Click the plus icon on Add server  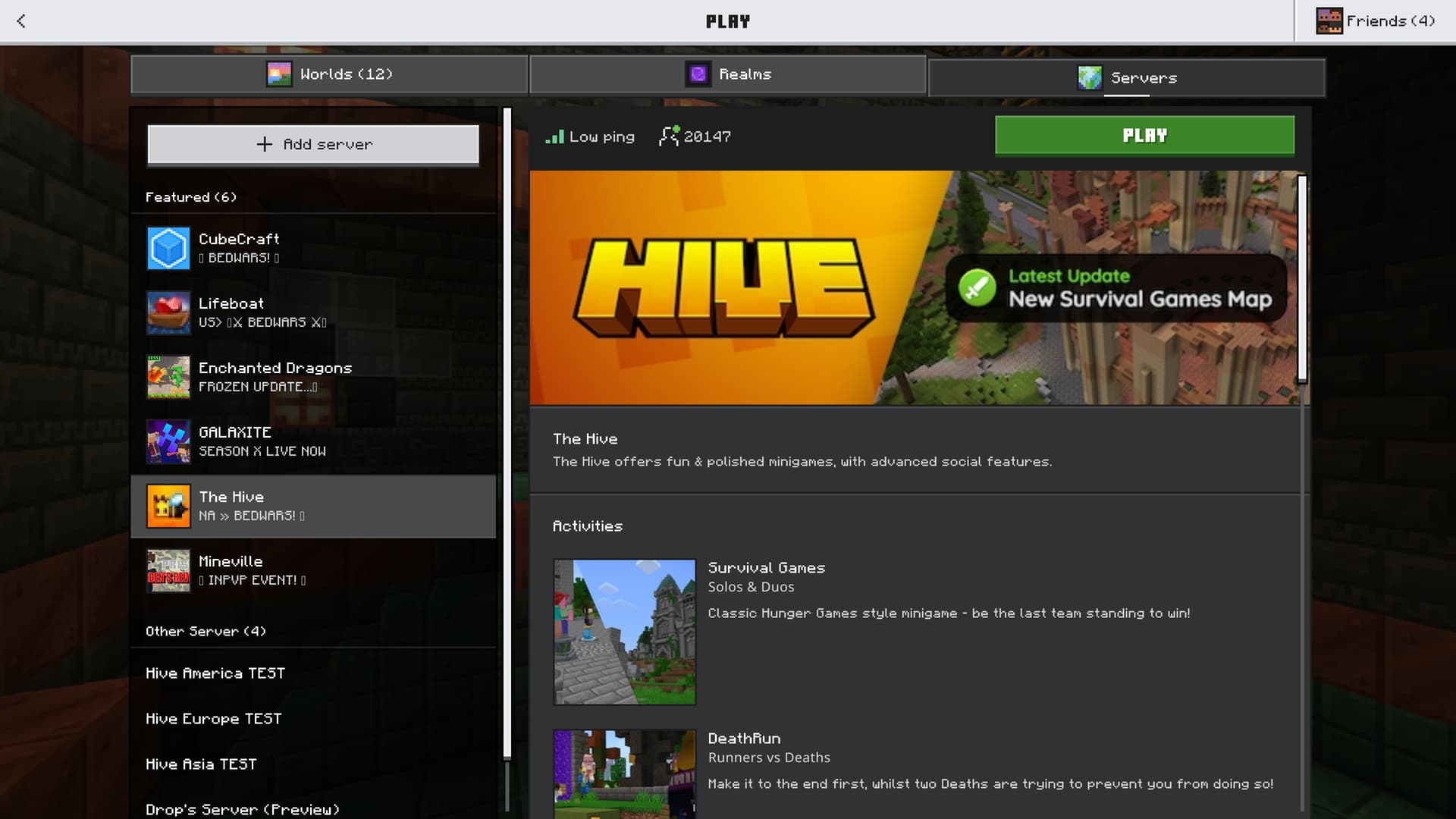264,144
